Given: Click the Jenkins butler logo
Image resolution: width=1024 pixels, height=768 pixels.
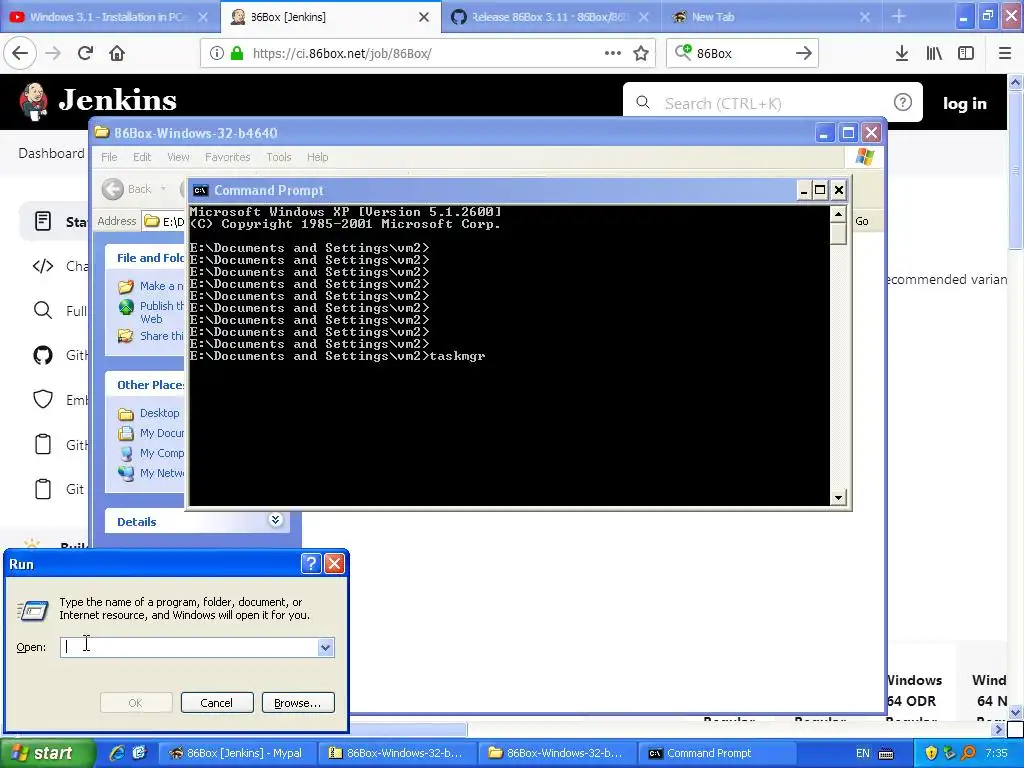Looking at the screenshot, I should click(x=33, y=101).
